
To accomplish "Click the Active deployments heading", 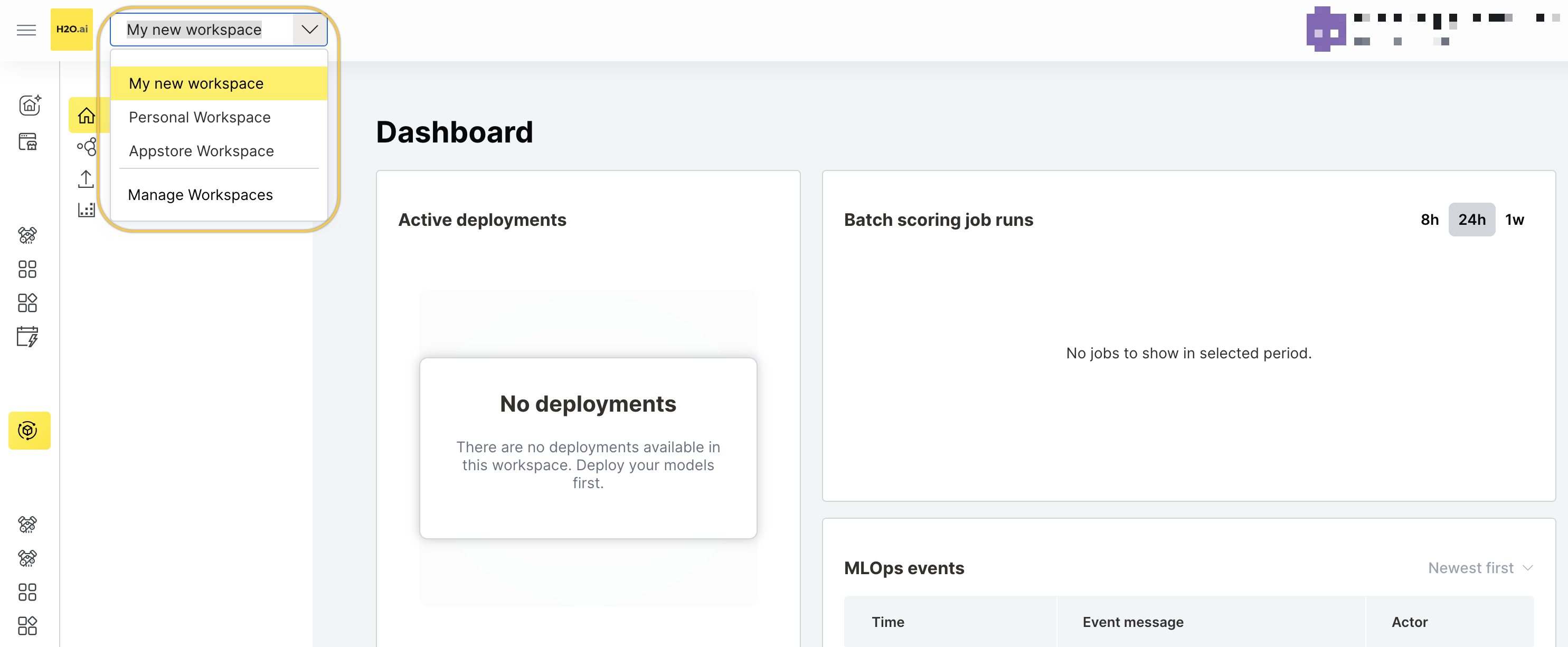I will point(482,220).
